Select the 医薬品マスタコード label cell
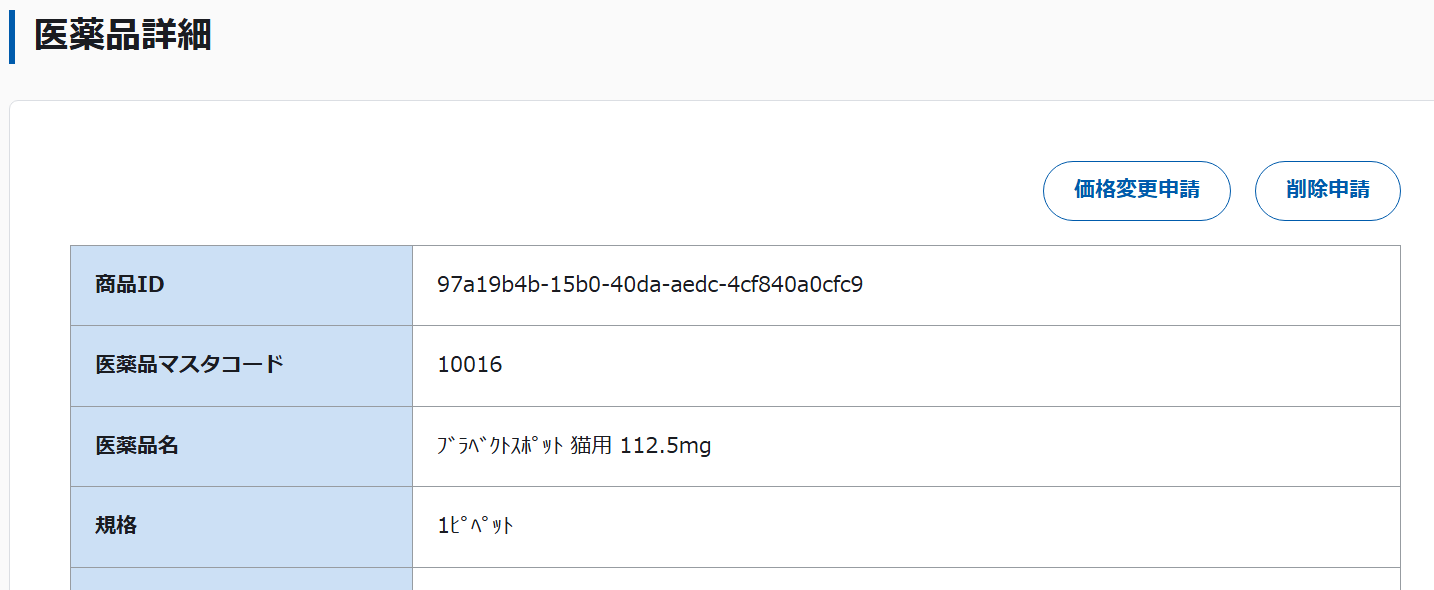1434x590 pixels. click(241, 365)
